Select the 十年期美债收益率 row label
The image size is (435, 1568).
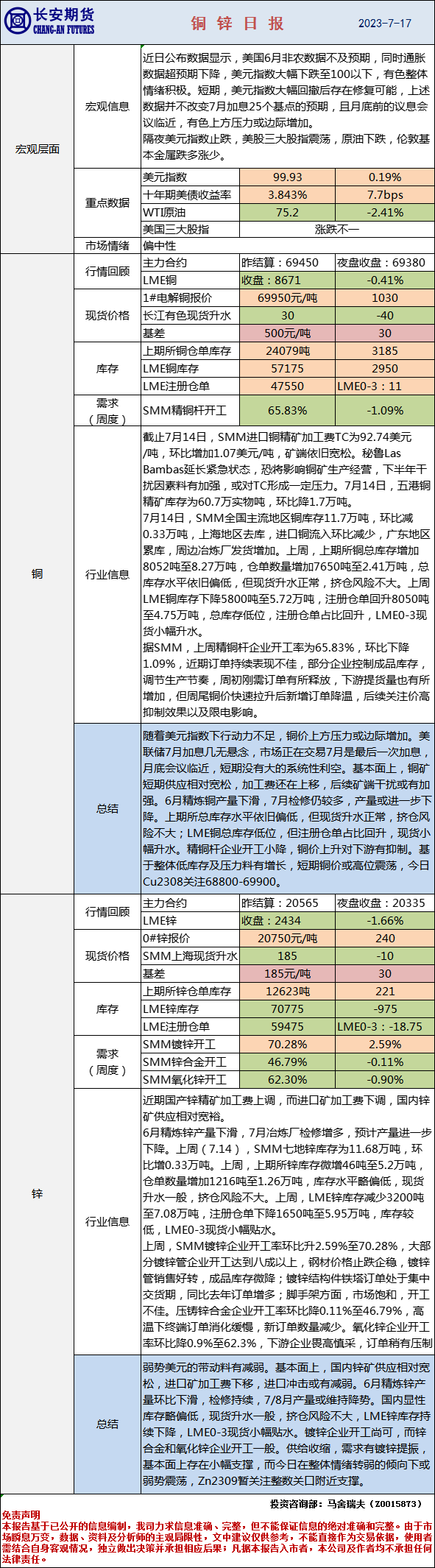click(190, 194)
